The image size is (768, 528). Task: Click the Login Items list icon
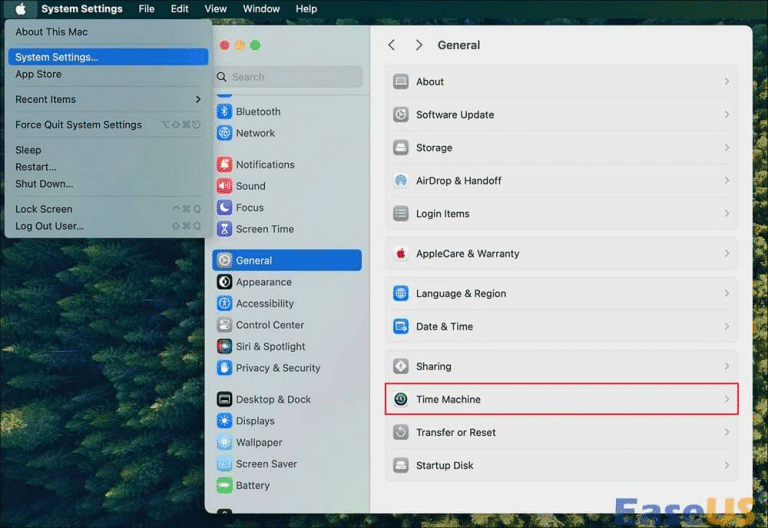tap(401, 214)
